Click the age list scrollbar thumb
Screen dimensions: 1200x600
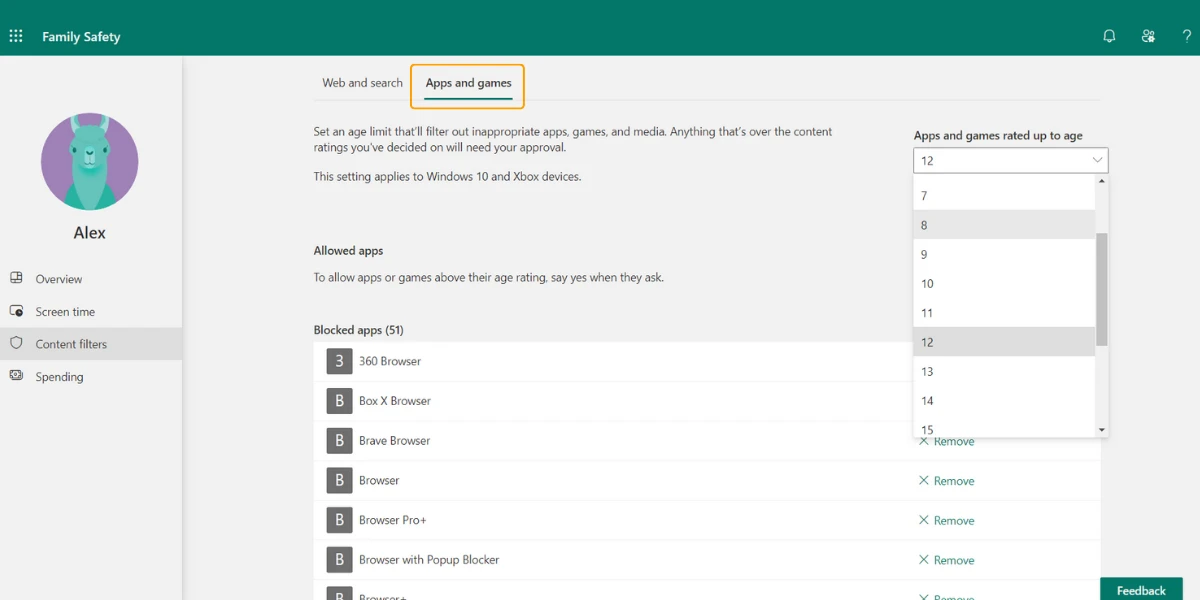(x=1102, y=290)
